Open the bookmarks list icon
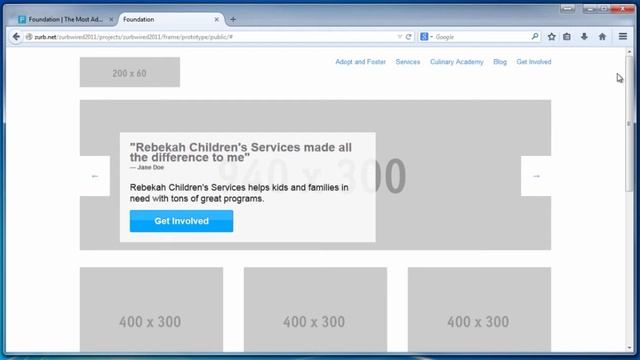 click(567, 37)
